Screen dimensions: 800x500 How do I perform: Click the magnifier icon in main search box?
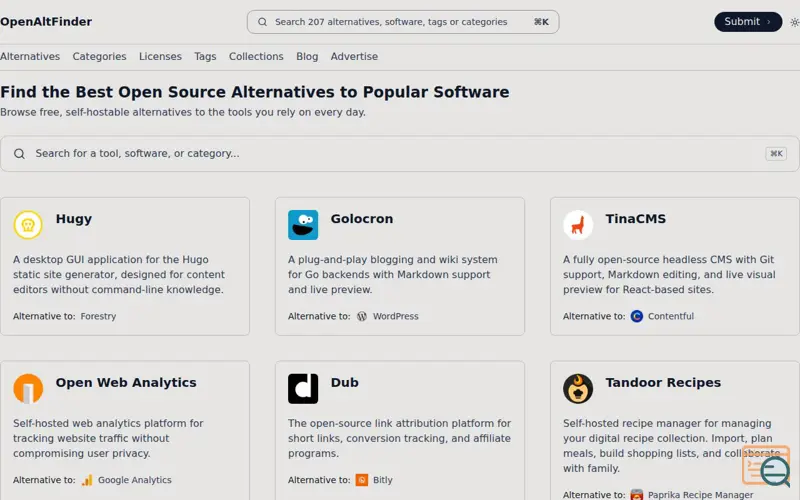click(19, 154)
